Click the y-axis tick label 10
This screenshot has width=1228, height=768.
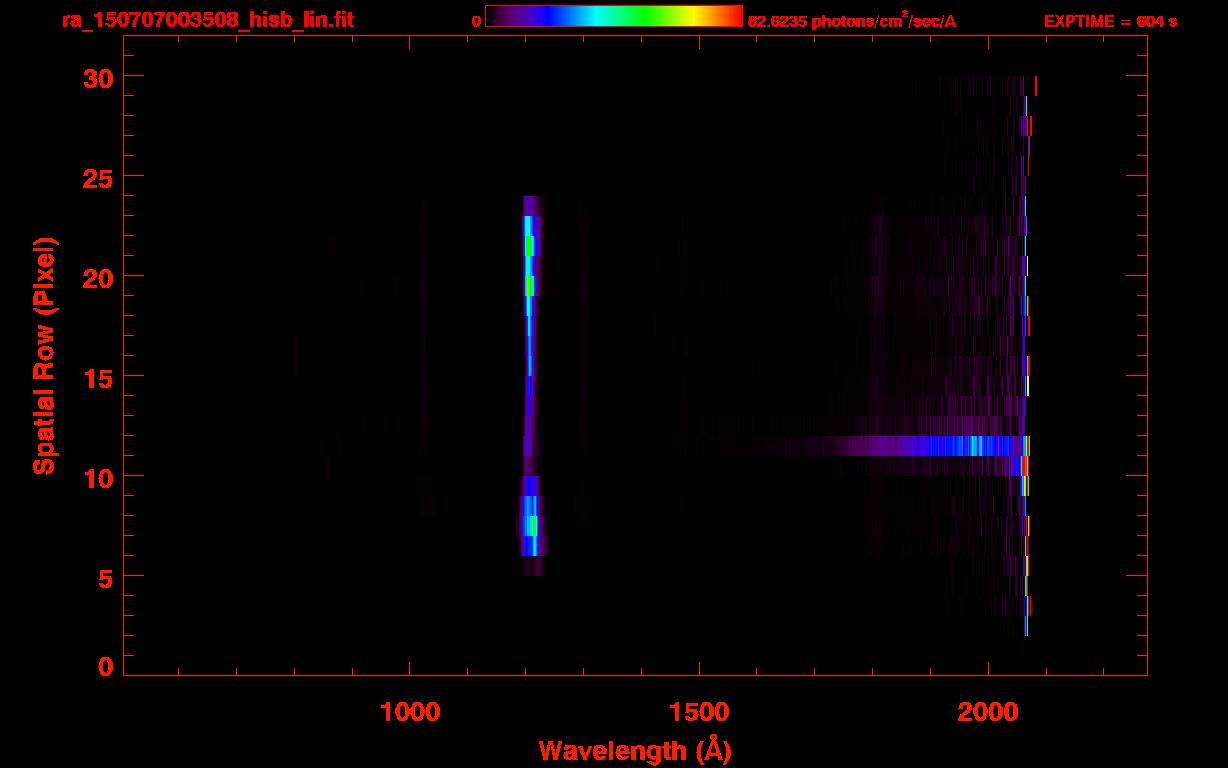(97, 477)
